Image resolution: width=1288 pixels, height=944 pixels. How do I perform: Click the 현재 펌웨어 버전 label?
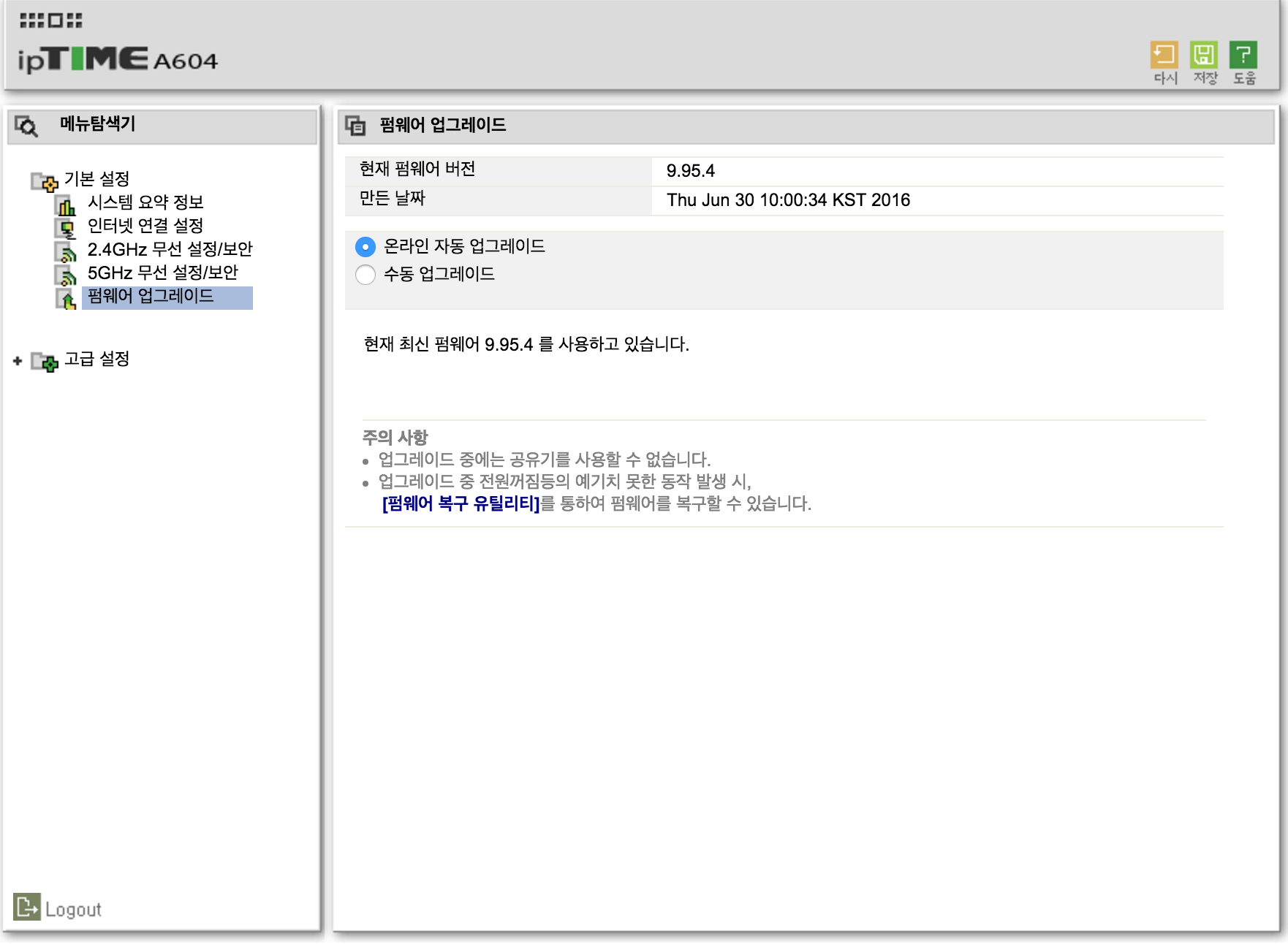[417, 169]
